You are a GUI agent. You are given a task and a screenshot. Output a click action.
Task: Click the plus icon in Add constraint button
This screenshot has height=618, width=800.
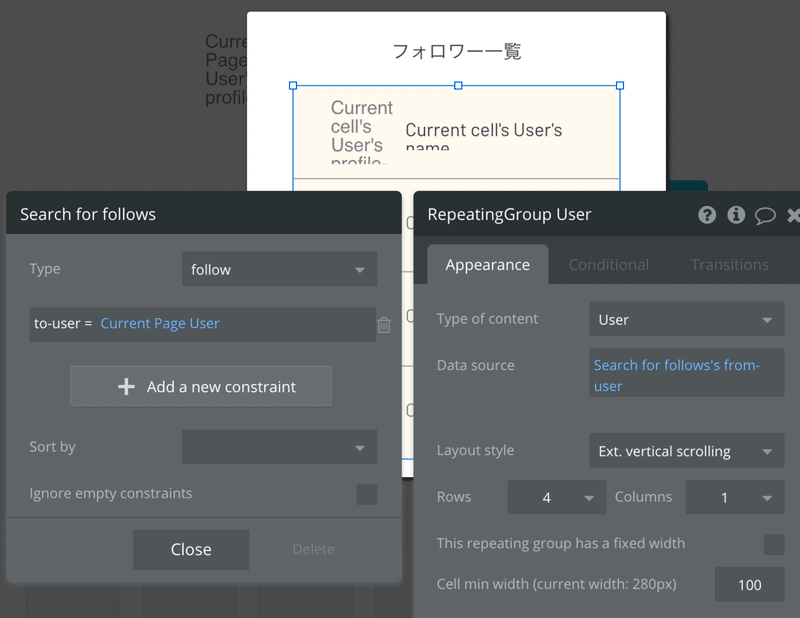pyautogui.click(x=126, y=387)
